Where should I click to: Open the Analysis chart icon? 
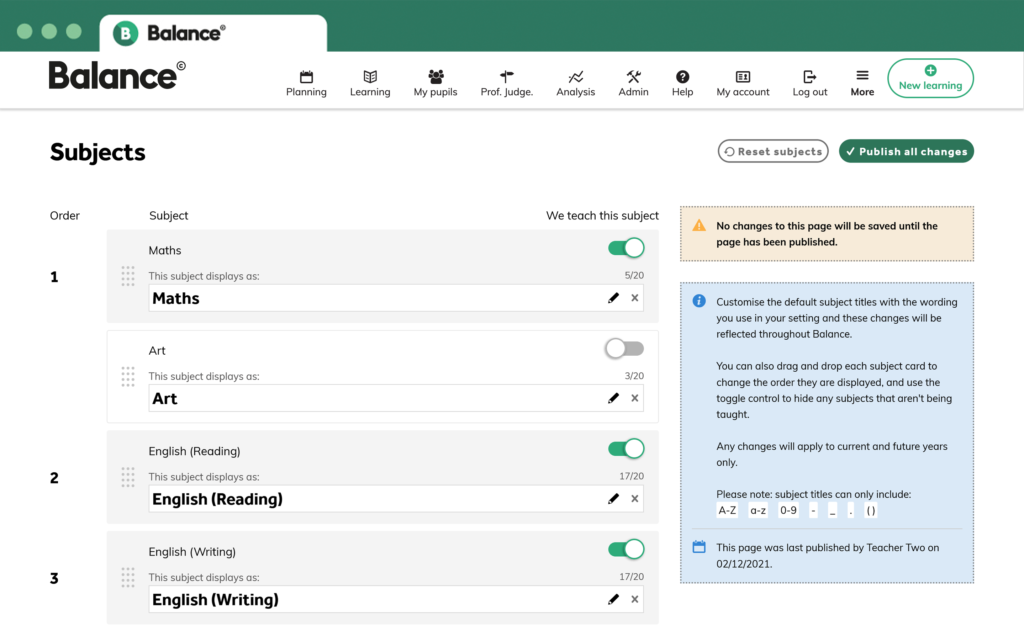(x=575, y=76)
